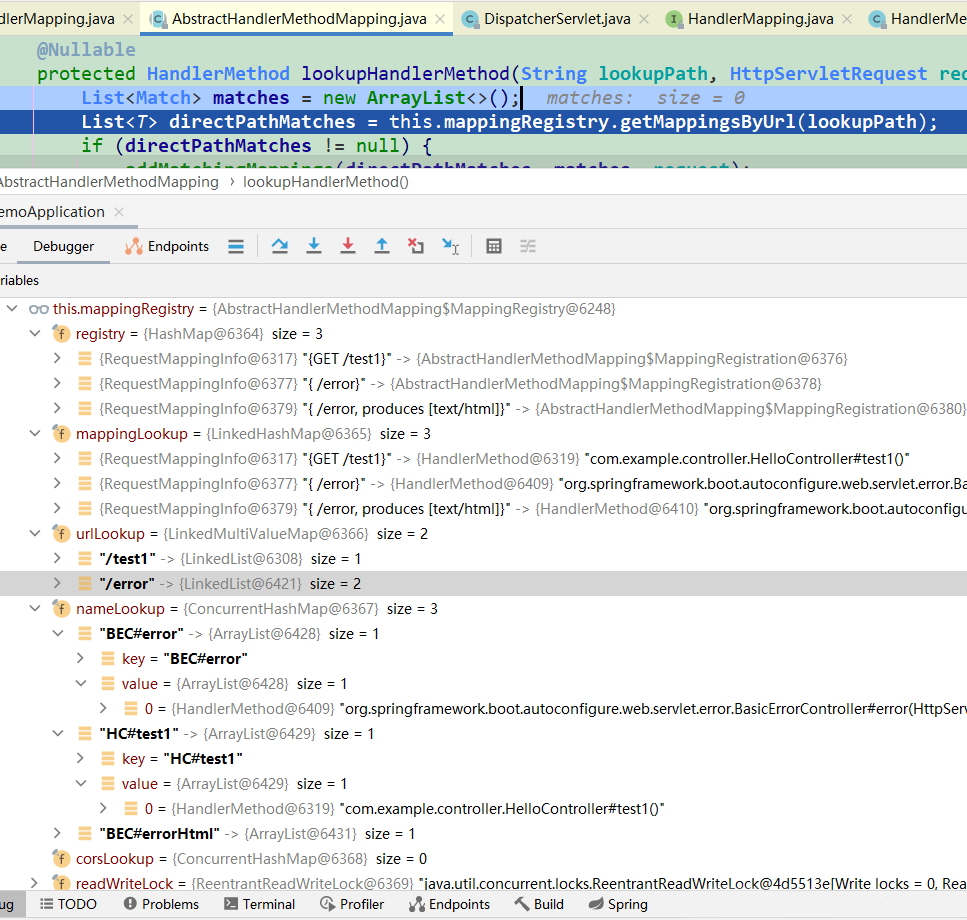Close the DemoApplication debug session tab
This screenshot has width=967, height=920.
pyautogui.click(x=119, y=212)
